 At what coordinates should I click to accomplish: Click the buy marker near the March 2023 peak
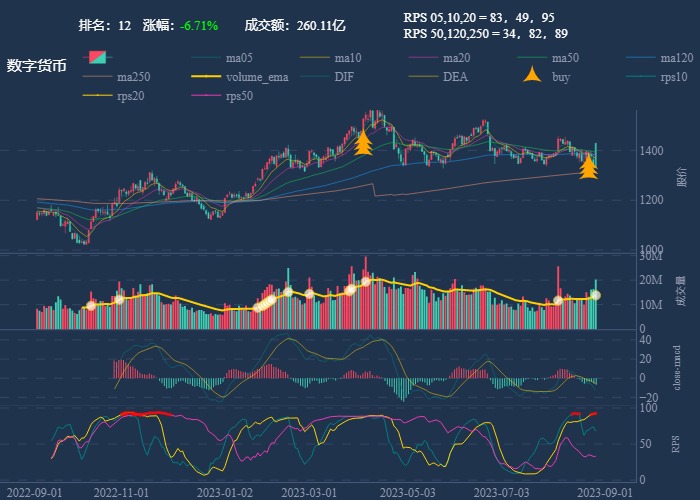[364, 144]
